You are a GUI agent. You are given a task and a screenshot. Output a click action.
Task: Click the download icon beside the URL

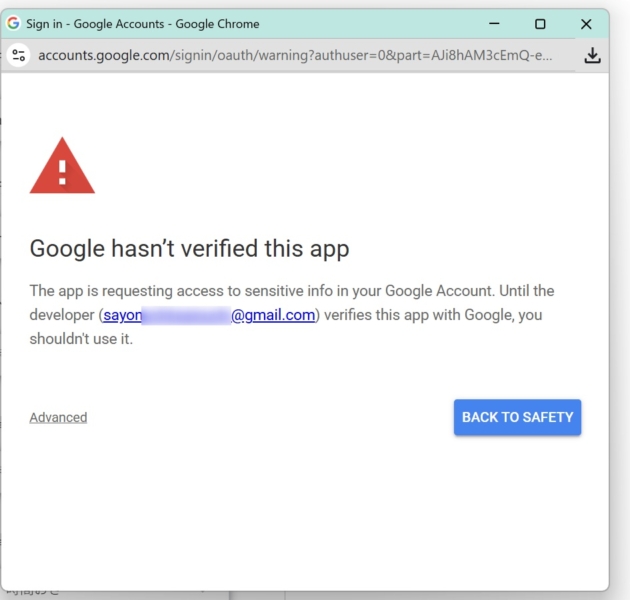point(592,55)
